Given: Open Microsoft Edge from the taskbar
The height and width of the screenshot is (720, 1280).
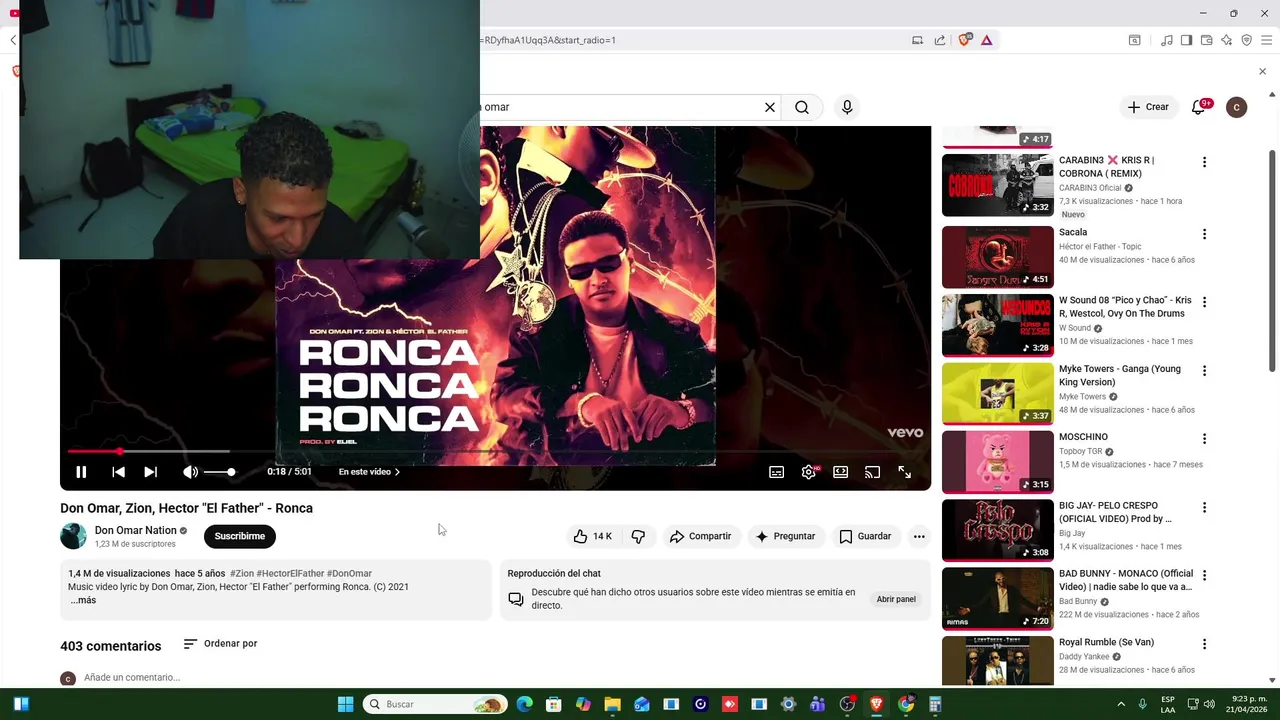Looking at the screenshot, I should (525, 704).
